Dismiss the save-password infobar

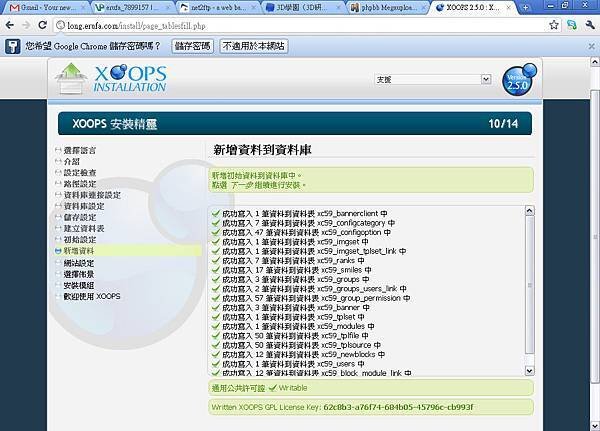coord(591,46)
